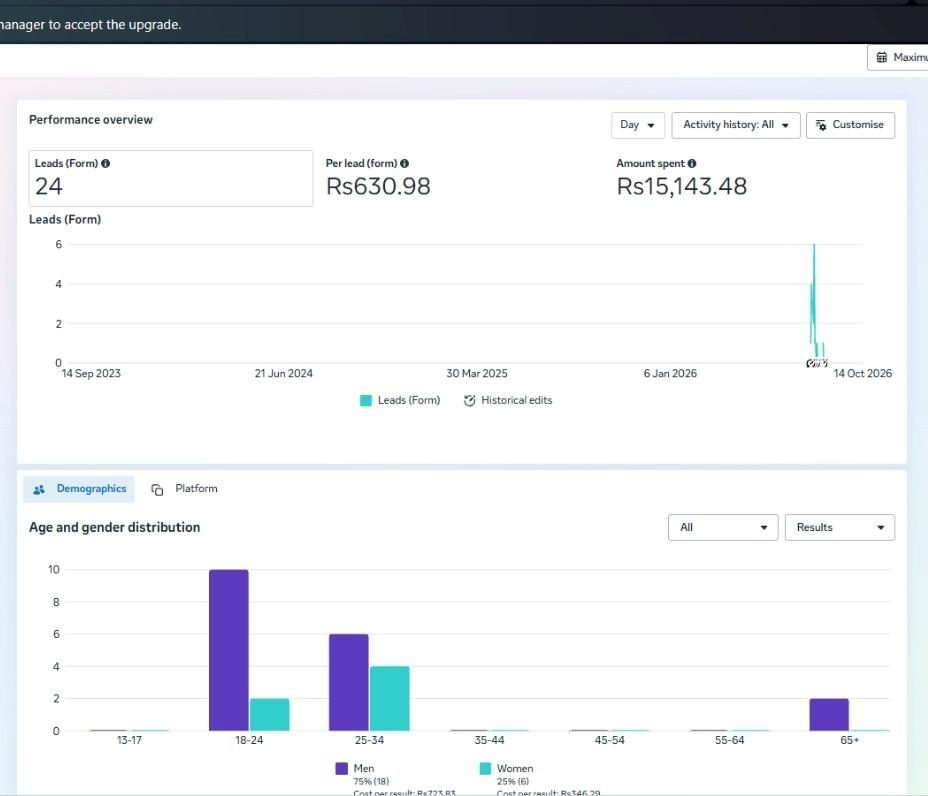Click the calendar icon in the date button

[x=882, y=57]
